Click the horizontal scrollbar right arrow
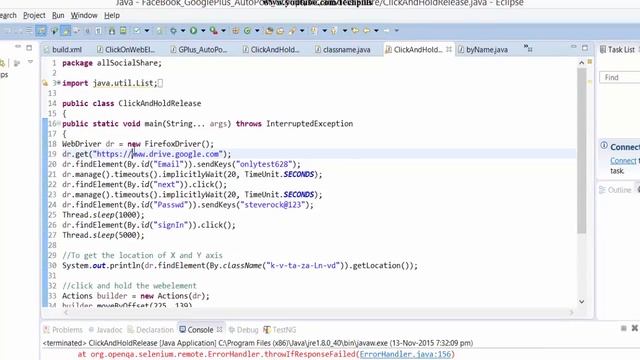Viewport: 640px width, 360px height. [x=571, y=312]
